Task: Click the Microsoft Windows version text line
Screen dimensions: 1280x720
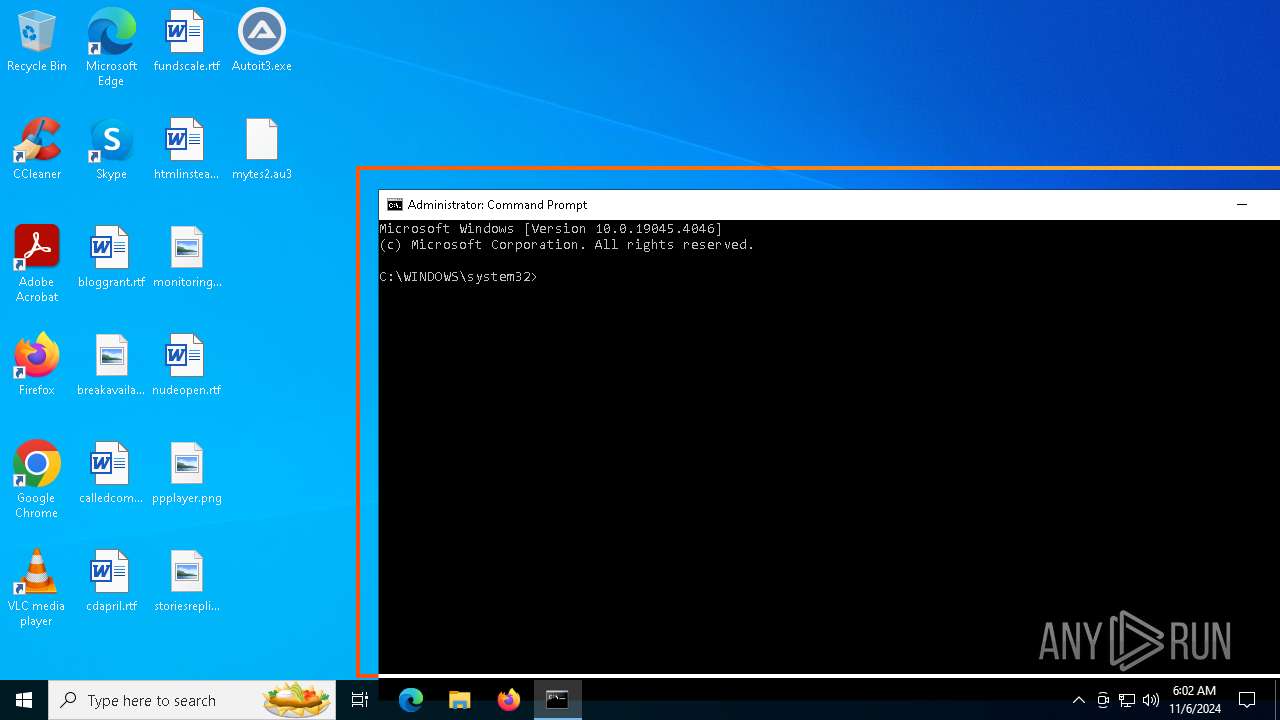Action: point(550,229)
